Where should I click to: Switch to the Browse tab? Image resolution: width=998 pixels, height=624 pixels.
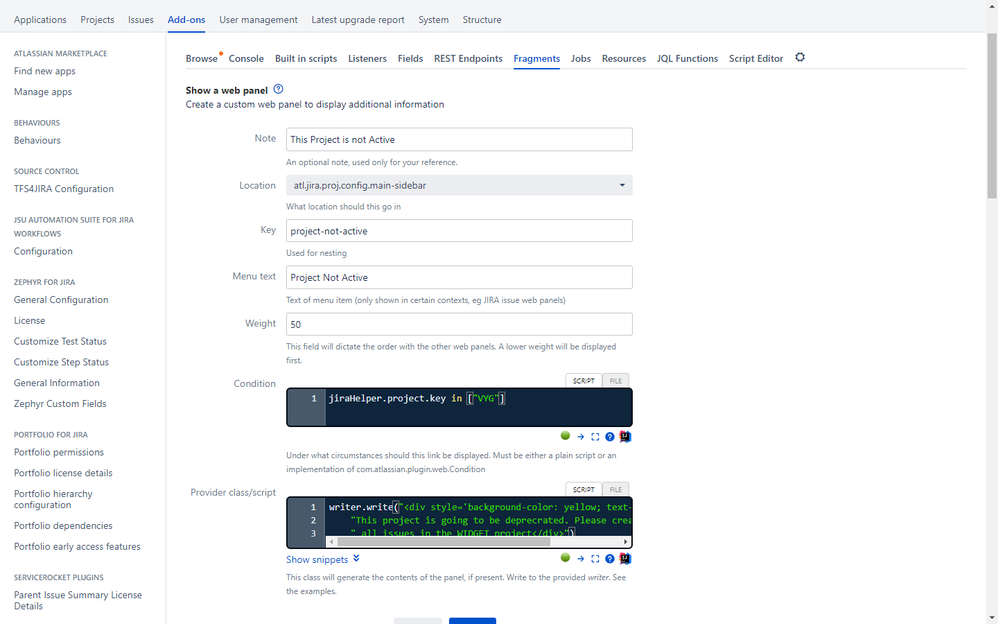coord(202,59)
